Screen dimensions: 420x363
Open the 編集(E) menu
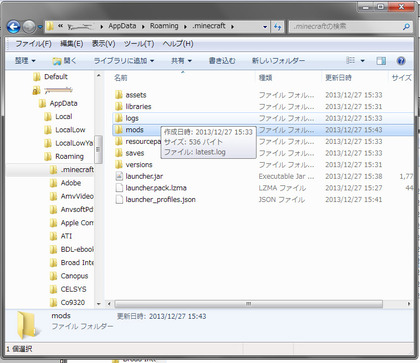pyautogui.click(x=71, y=44)
